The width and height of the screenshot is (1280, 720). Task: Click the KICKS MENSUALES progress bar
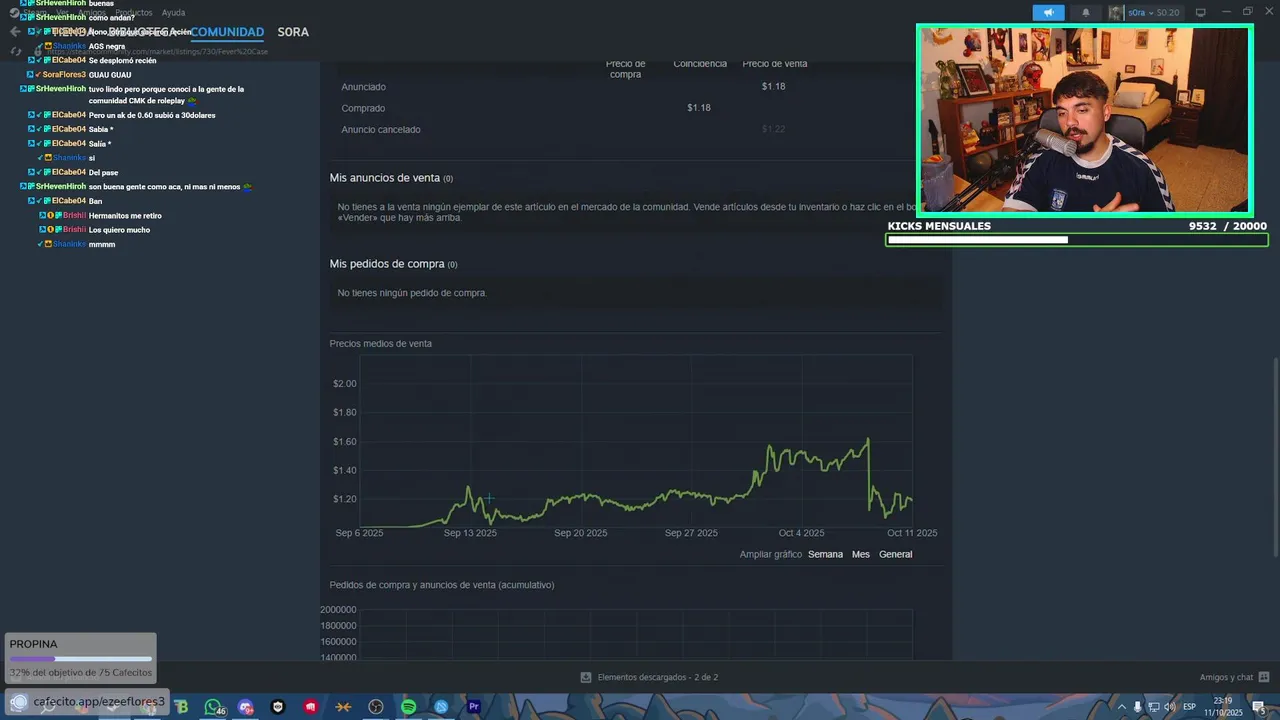(x=1077, y=240)
